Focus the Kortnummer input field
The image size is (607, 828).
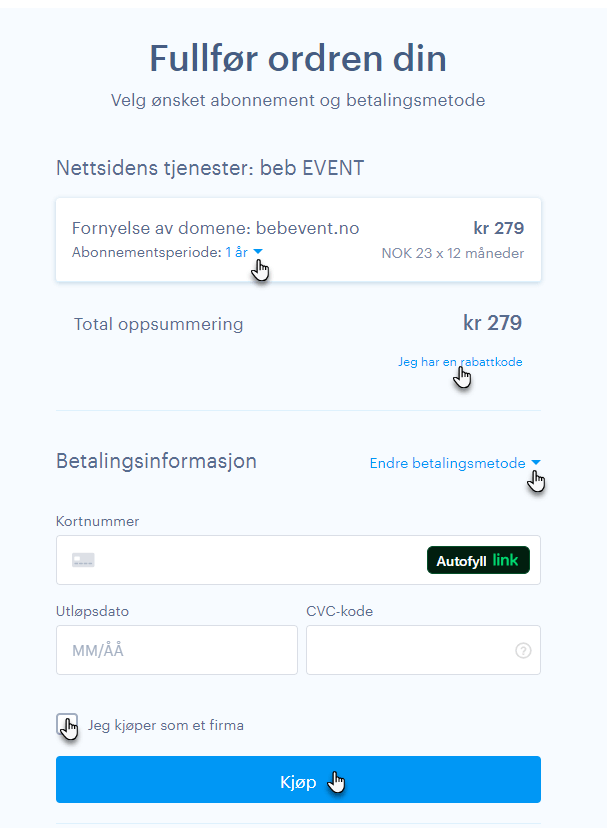tap(298, 560)
